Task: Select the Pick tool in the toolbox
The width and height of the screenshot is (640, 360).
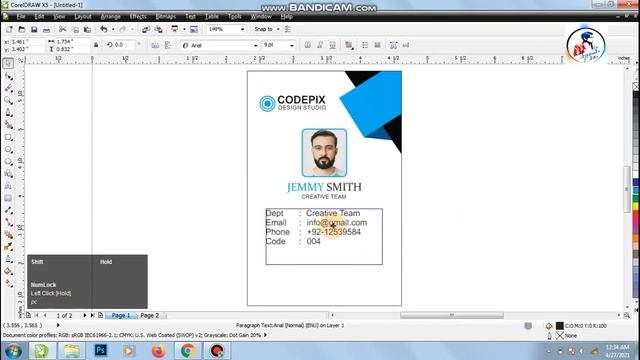Action: 8,63
